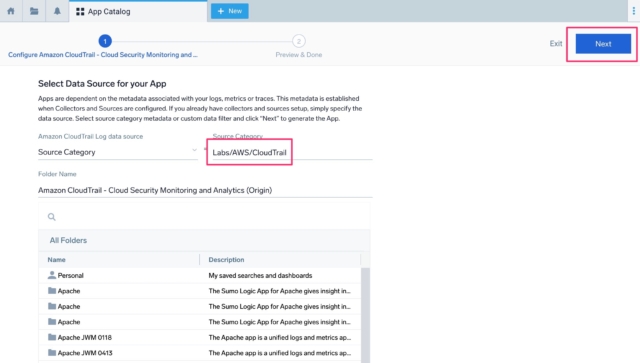Select the App Catalog tab

tap(138, 11)
